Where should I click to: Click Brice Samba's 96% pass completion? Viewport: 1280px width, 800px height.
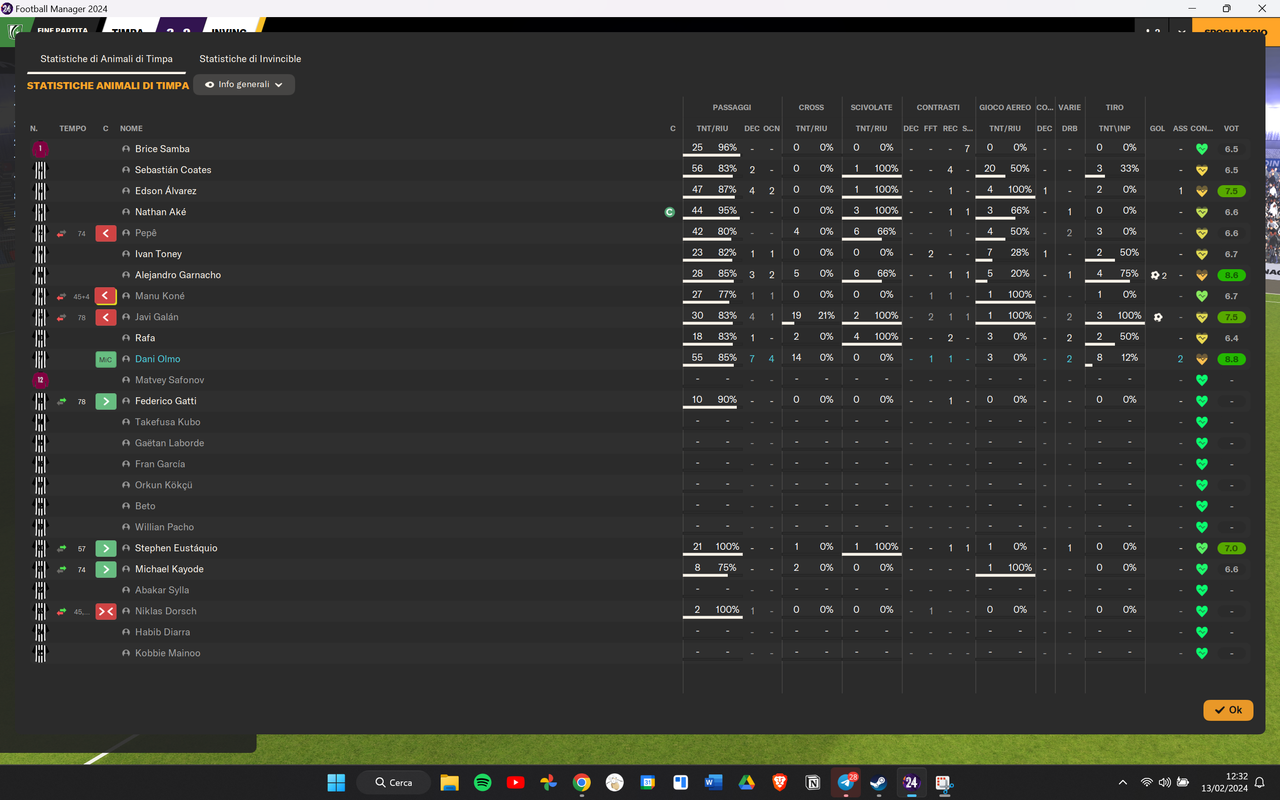click(727, 148)
